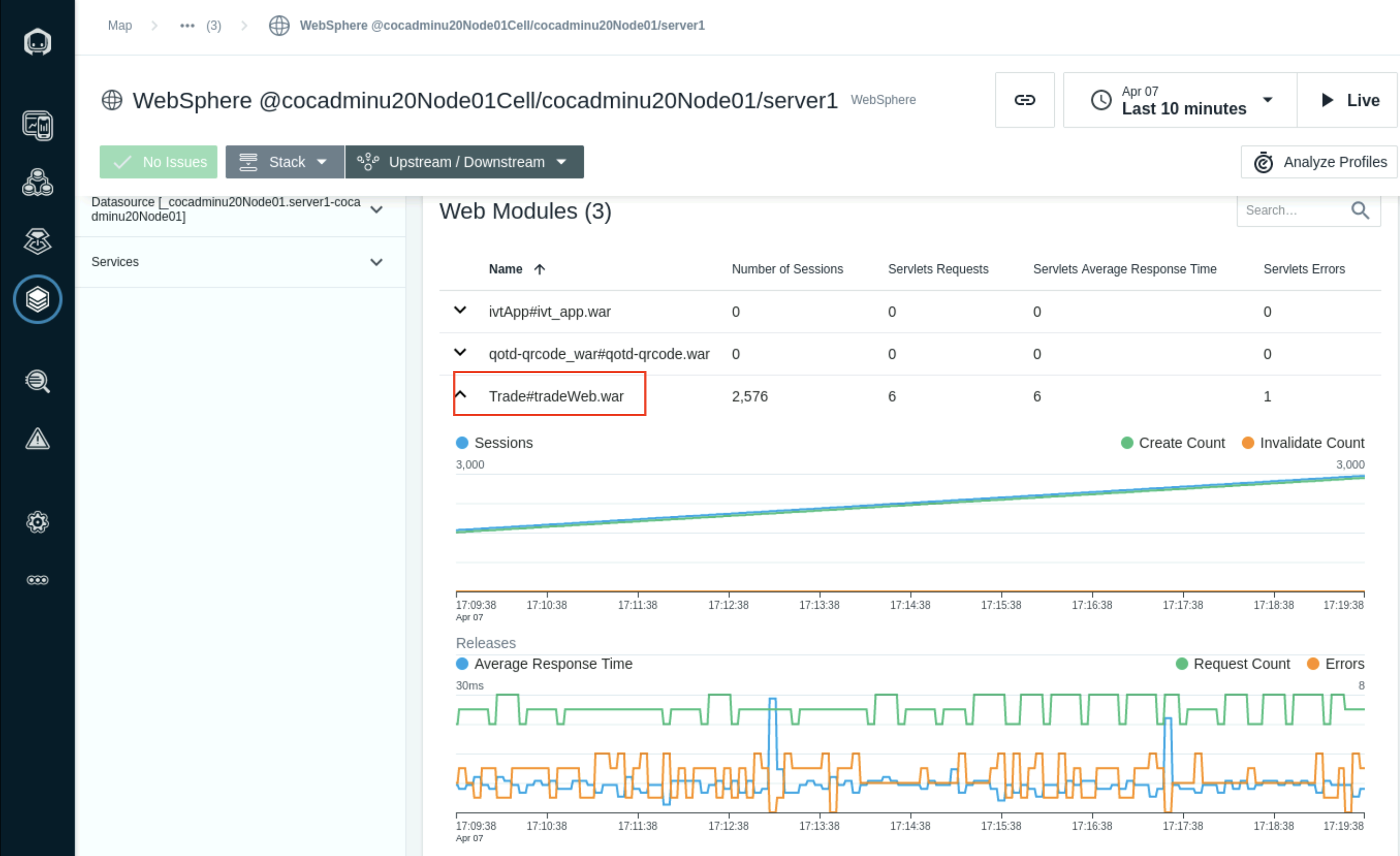Sort by Servlets Errors column
Image resolution: width=1400 pixels, height=856 pixels.
click(x=1305, y=269)
